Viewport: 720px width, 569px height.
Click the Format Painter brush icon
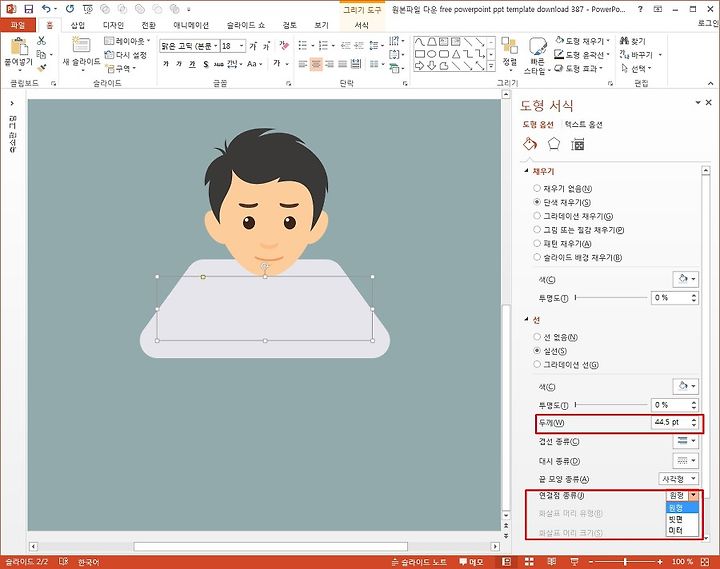(x=41, y=68)
